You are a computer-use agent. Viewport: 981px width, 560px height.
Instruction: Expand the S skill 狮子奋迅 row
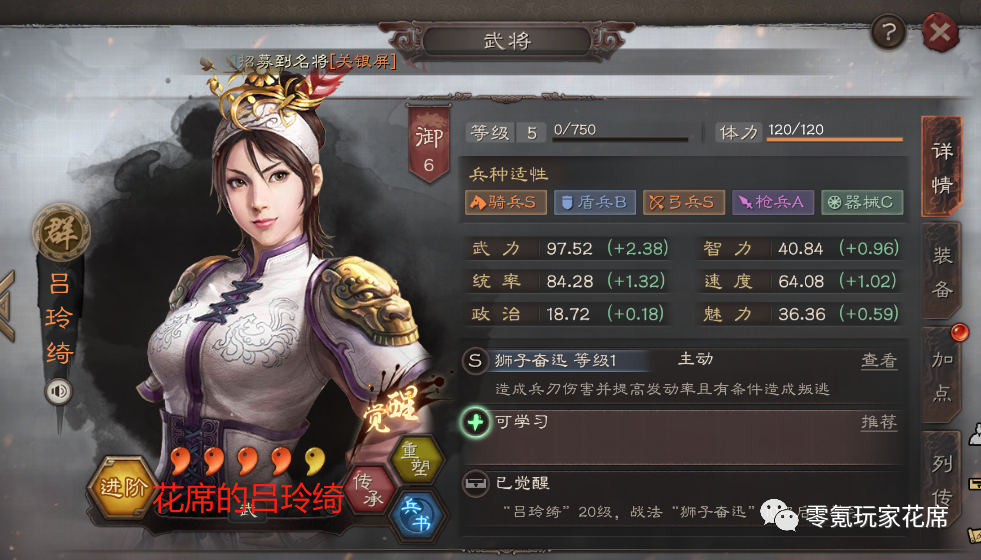(681, 360)
